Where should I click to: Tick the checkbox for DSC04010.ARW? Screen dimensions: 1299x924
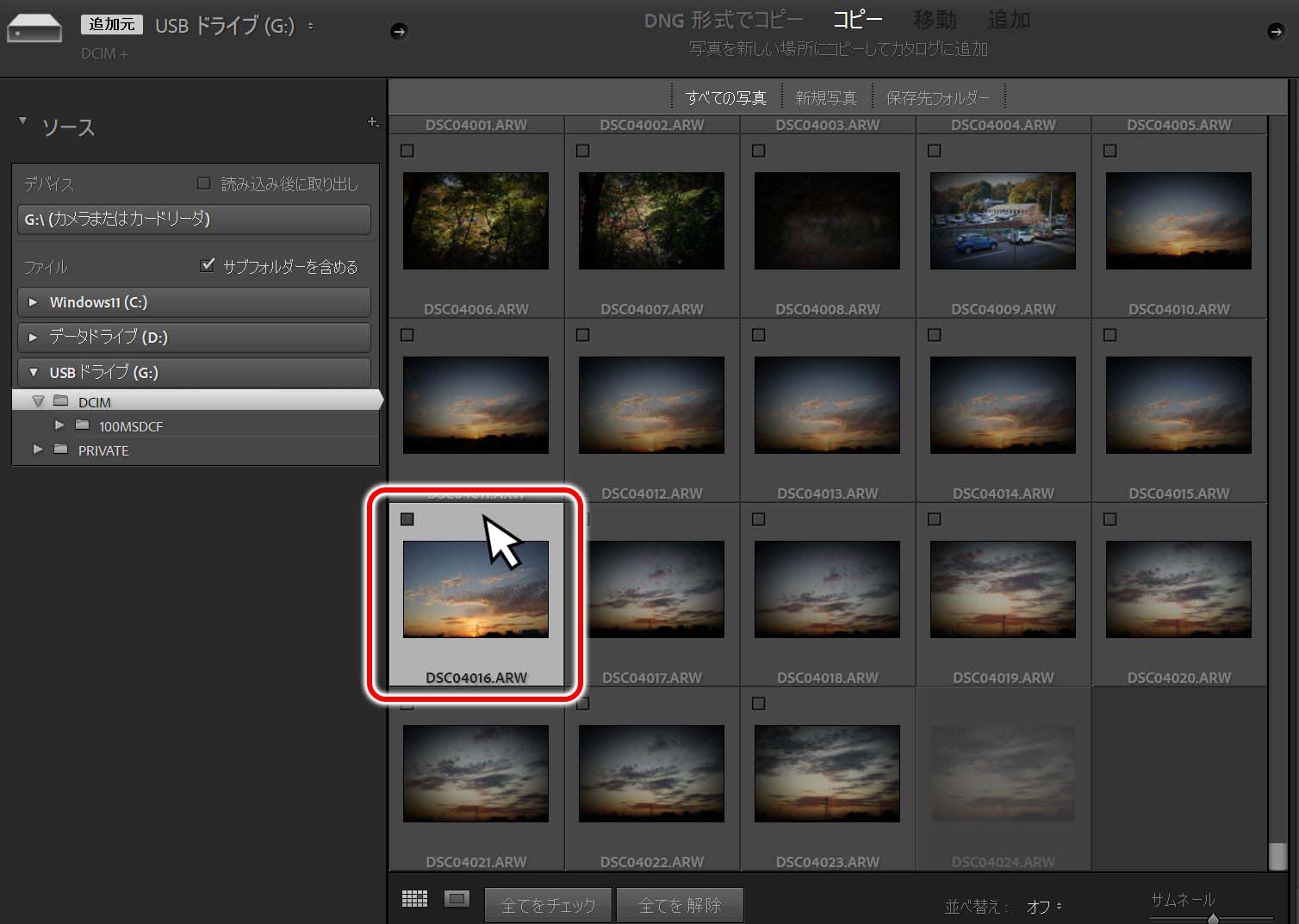pyautogui.click(x=1110, y=151)
